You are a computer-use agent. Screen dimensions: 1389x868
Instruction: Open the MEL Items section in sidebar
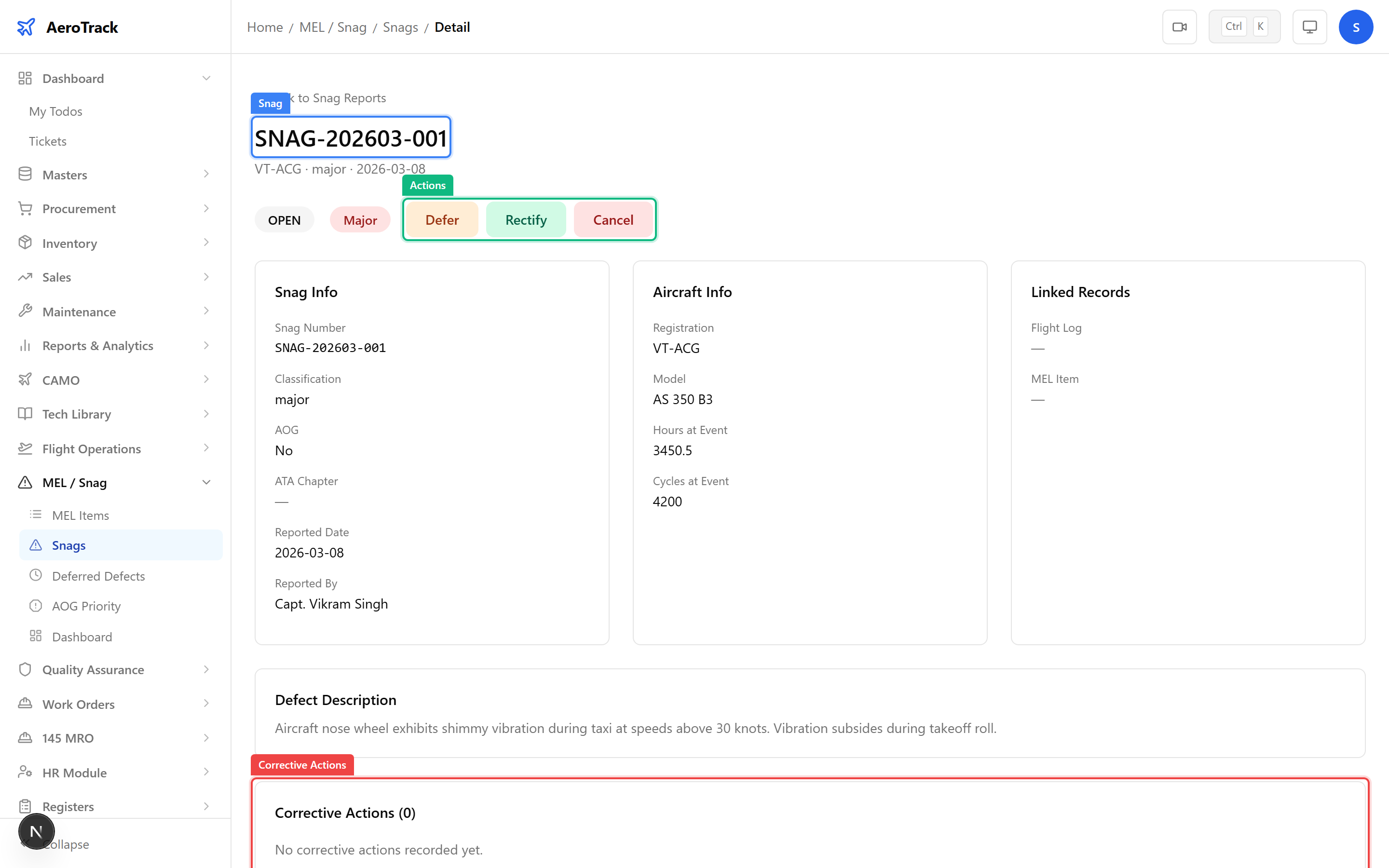pyautogui.click(x=81, y=515)
